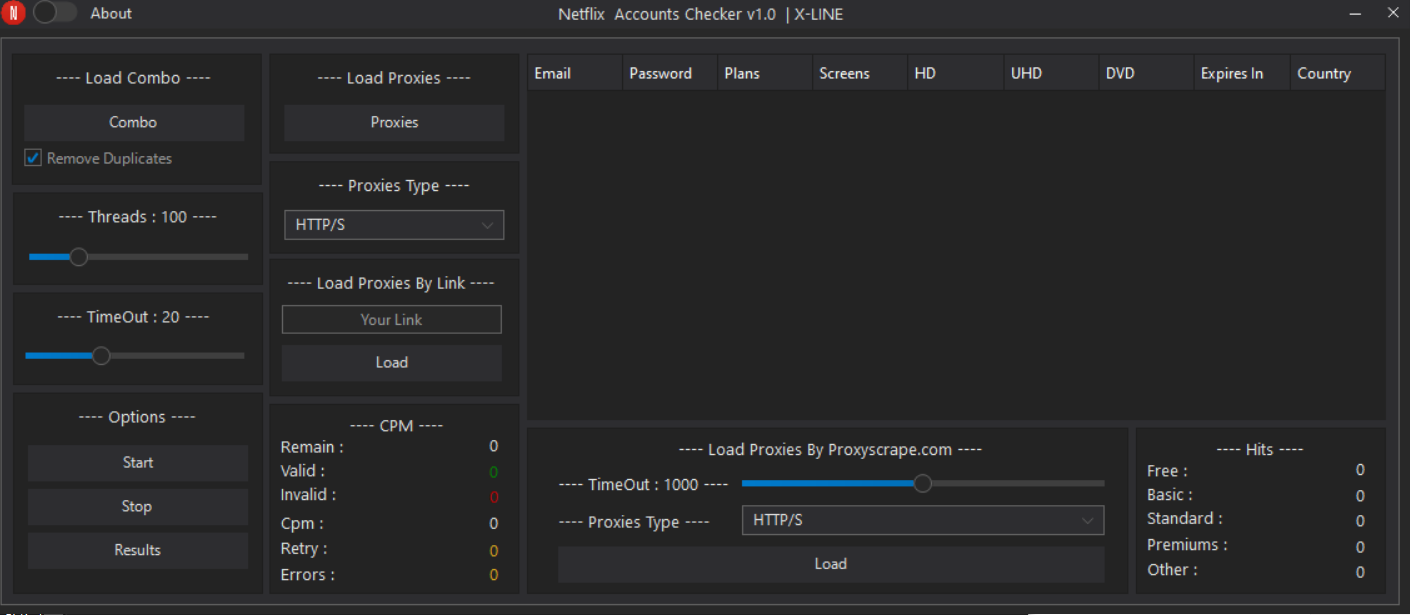Click the Load button under Proxyscrape section
Screen dimensions: 1410x615
click(830, 563)
